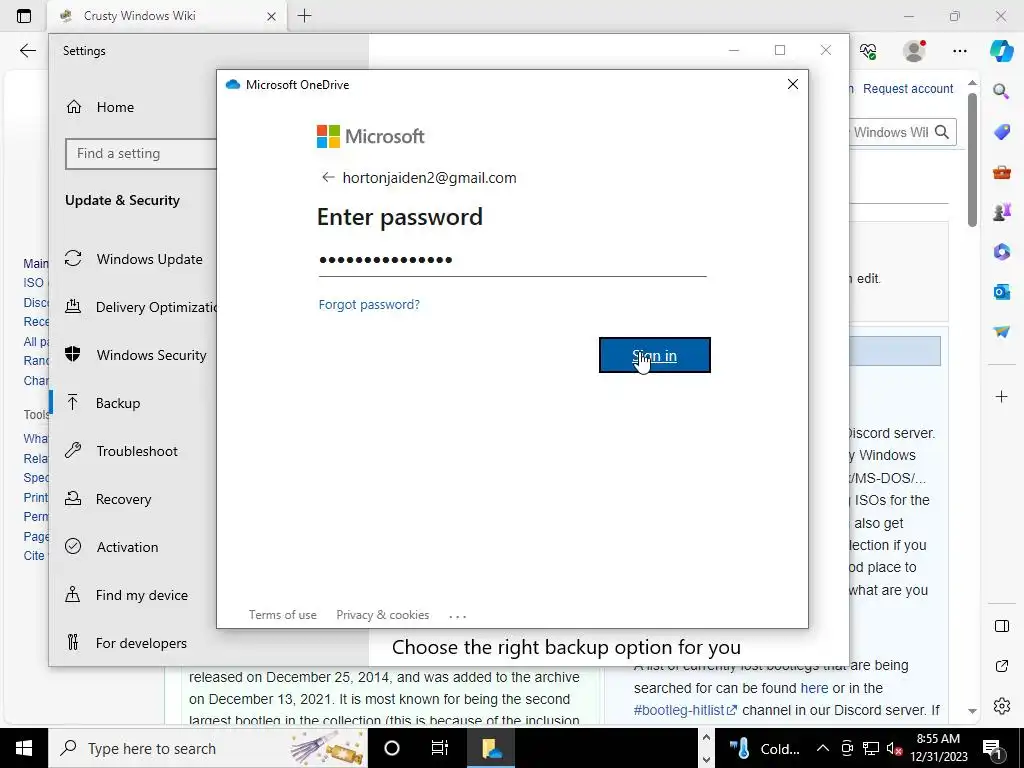Click the muted volume tray icon
Image resolution: width=1024 pixels, height=768 pixels.
895,748
